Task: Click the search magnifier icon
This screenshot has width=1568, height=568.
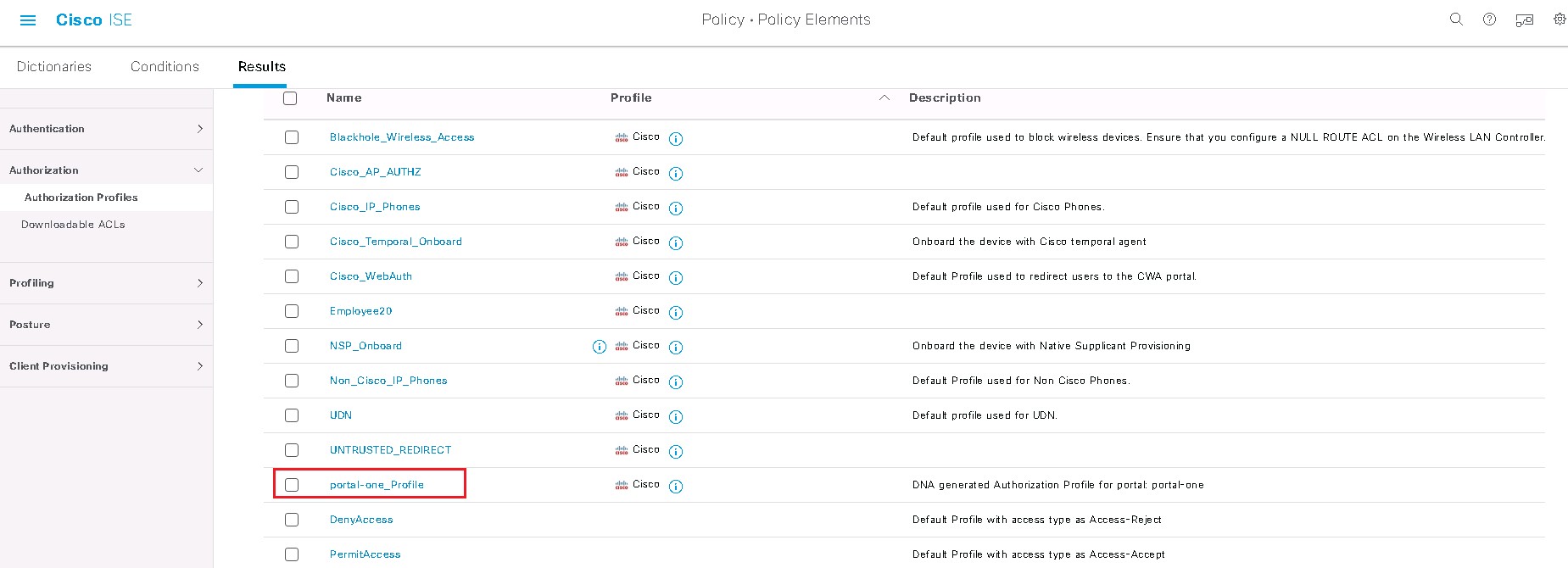Action: coord(1456,19)
